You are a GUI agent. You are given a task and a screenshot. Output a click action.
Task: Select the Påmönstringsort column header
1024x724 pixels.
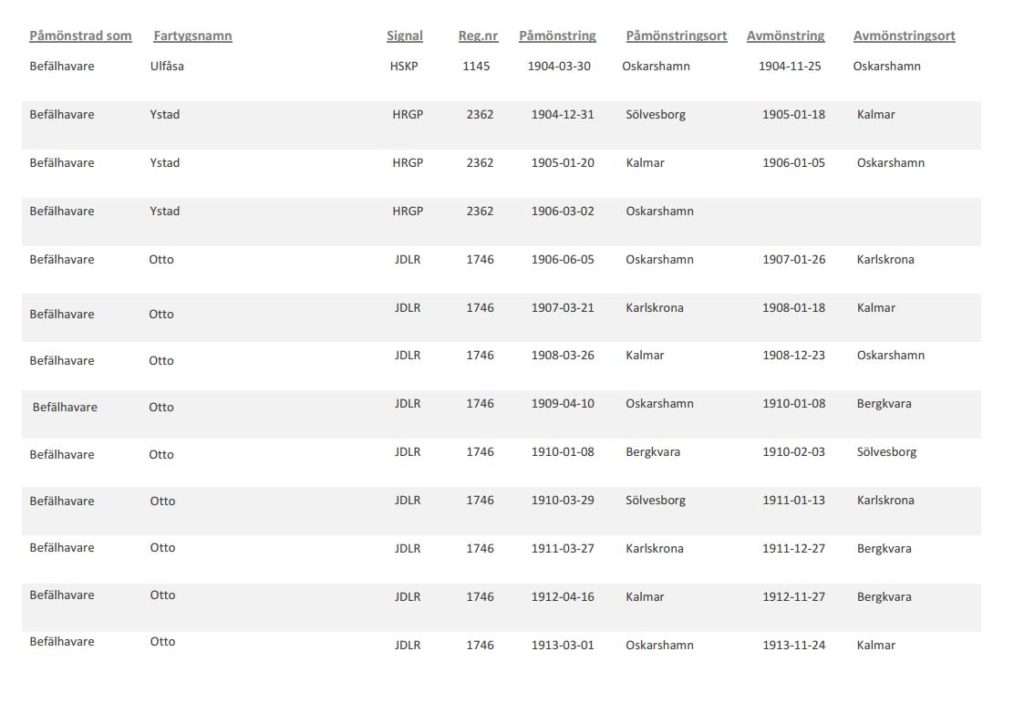coord(677,36)
